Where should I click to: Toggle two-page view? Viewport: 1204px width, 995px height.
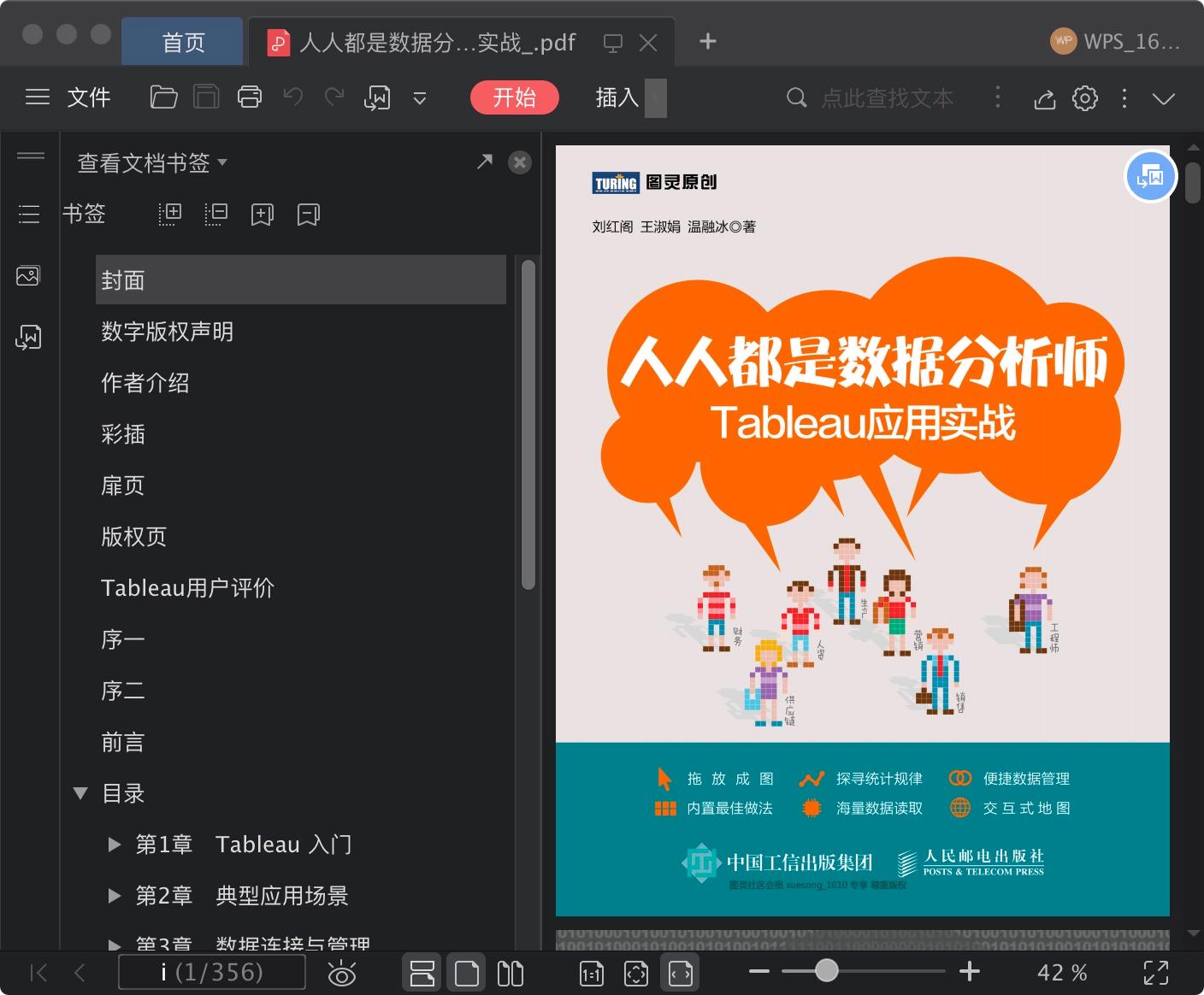tap(511, 973)
